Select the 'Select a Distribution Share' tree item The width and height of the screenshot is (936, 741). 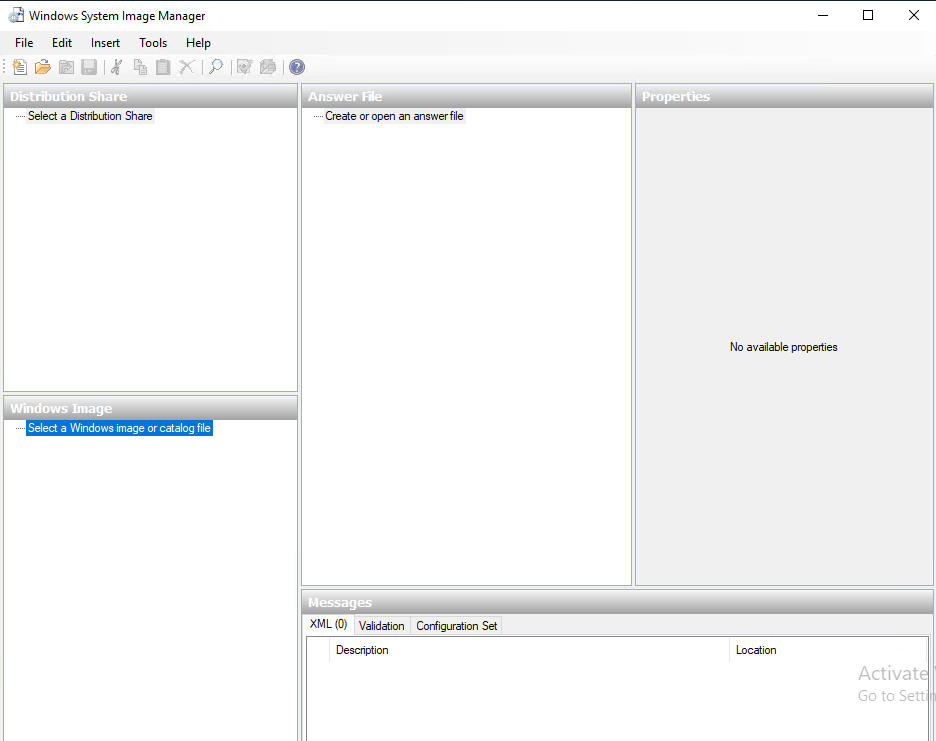point(90,116)
